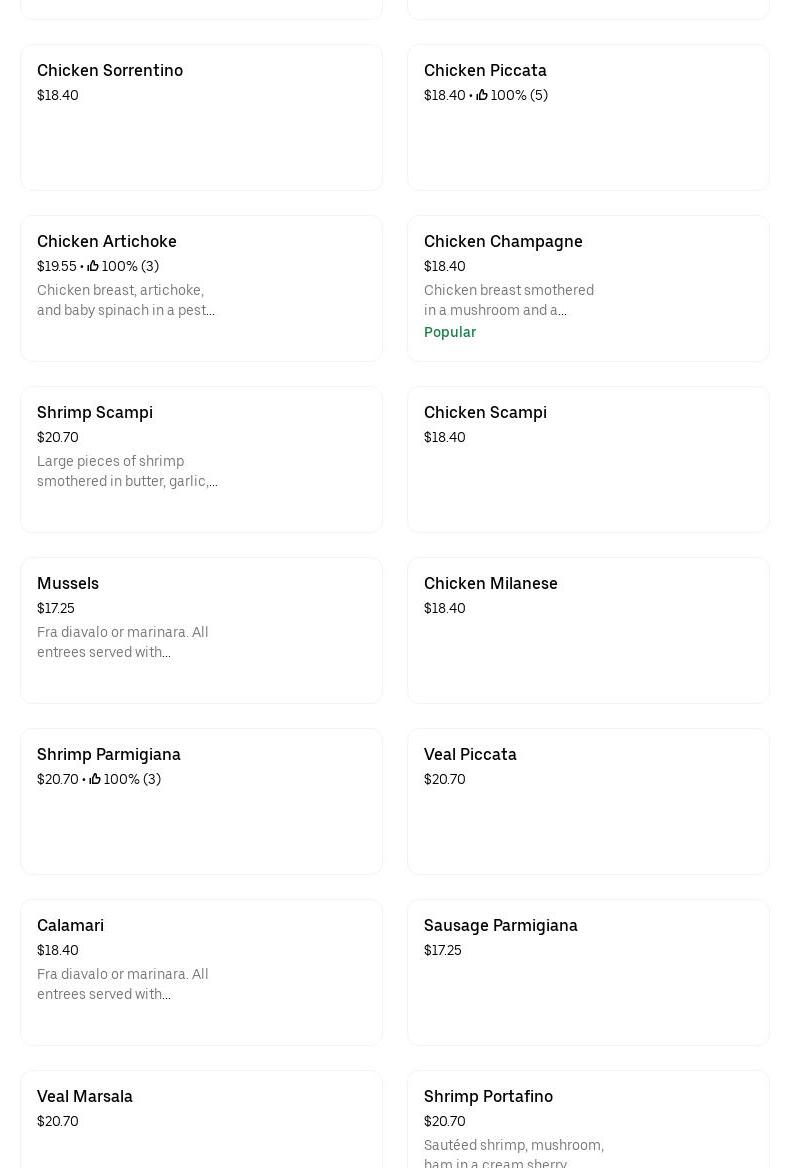This screenshot has width=804, height=1168.
Task: Pick the Mussels entree
Action: coord(68,584)
